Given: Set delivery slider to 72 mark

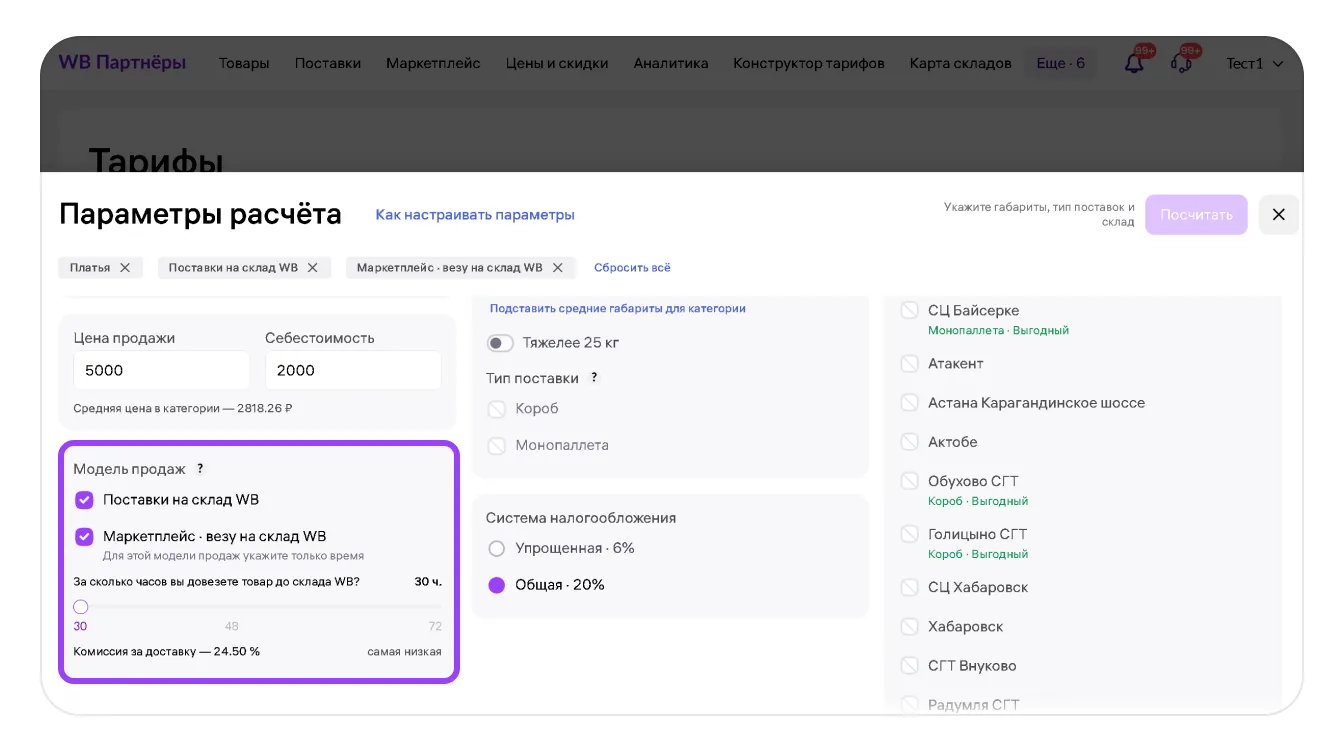Looking at the screenshot, I should tap(434, 626).
